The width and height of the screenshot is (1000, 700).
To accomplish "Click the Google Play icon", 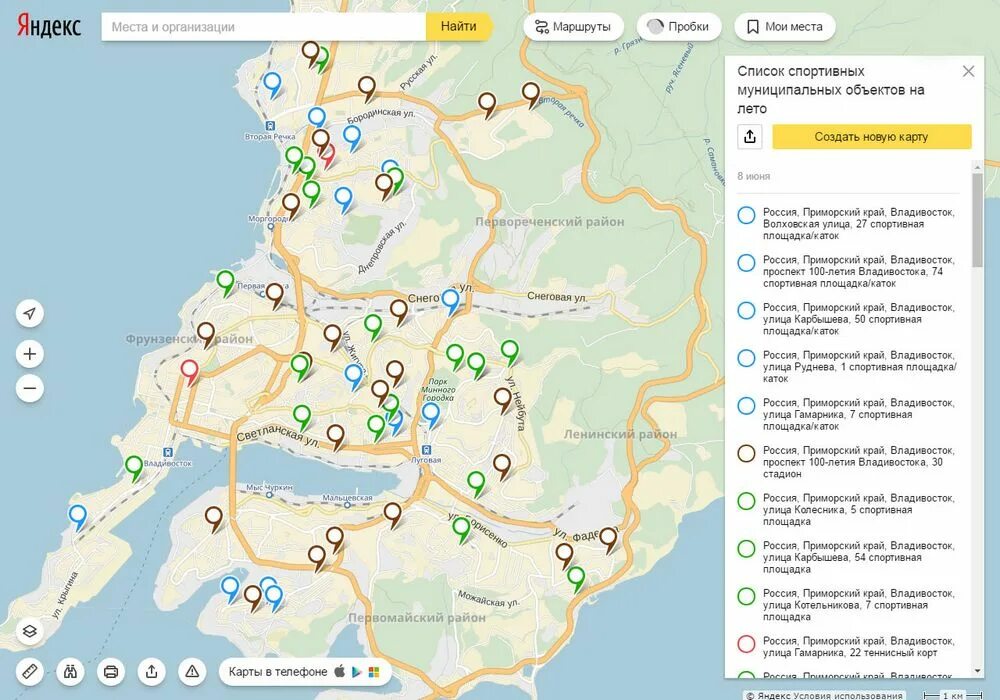I will click(357, 671).
